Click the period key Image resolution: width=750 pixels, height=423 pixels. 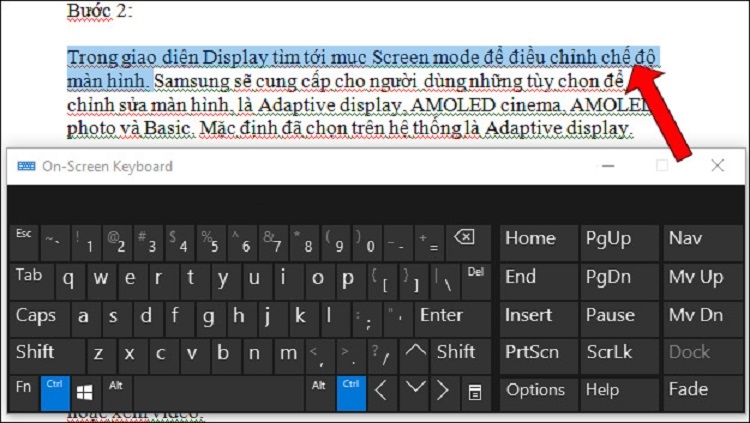(351, 356)
